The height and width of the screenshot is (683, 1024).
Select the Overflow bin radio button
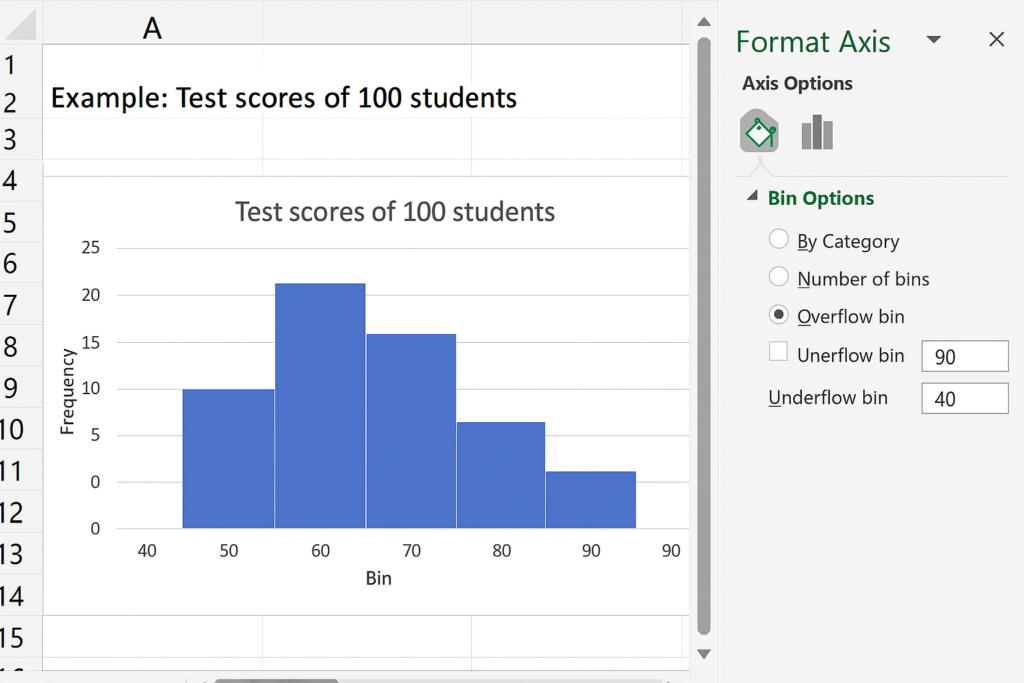coord(779,315)
